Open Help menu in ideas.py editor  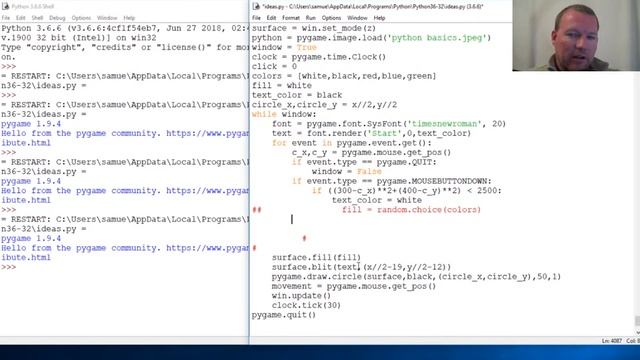[379, 18]
